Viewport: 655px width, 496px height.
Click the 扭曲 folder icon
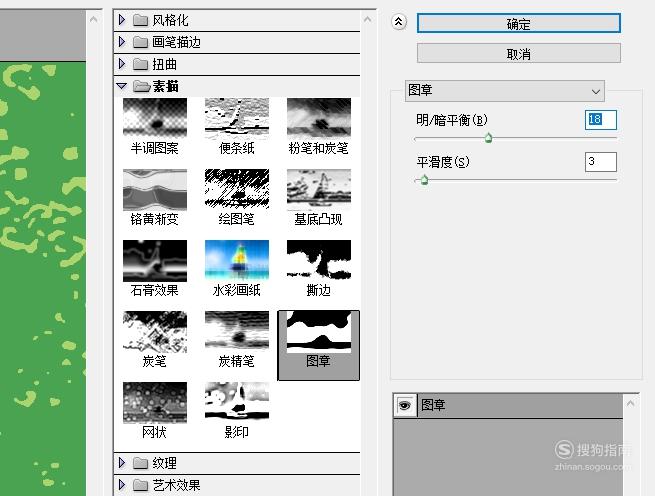[140, 64]
